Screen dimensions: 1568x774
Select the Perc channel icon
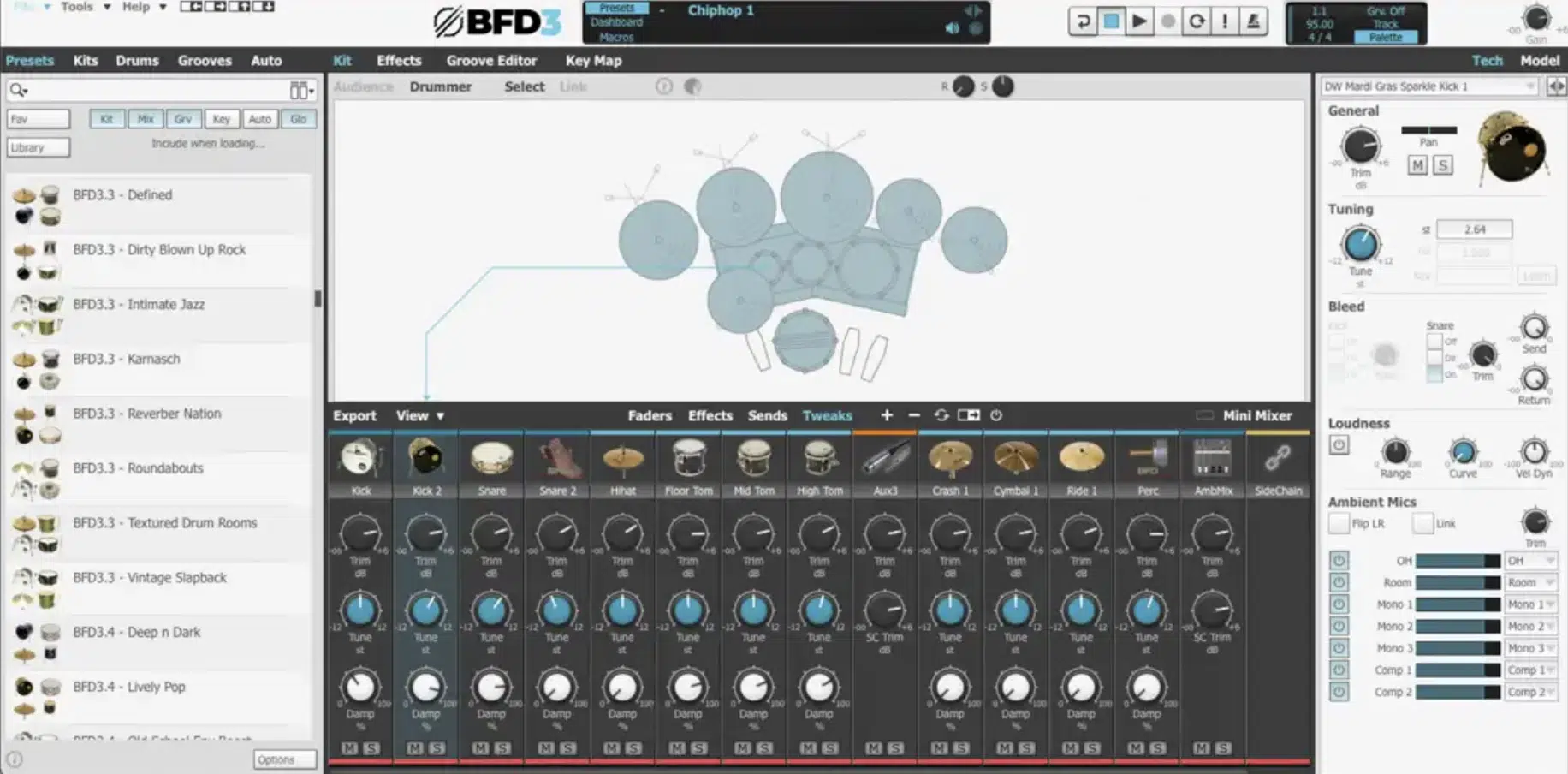1147,458
